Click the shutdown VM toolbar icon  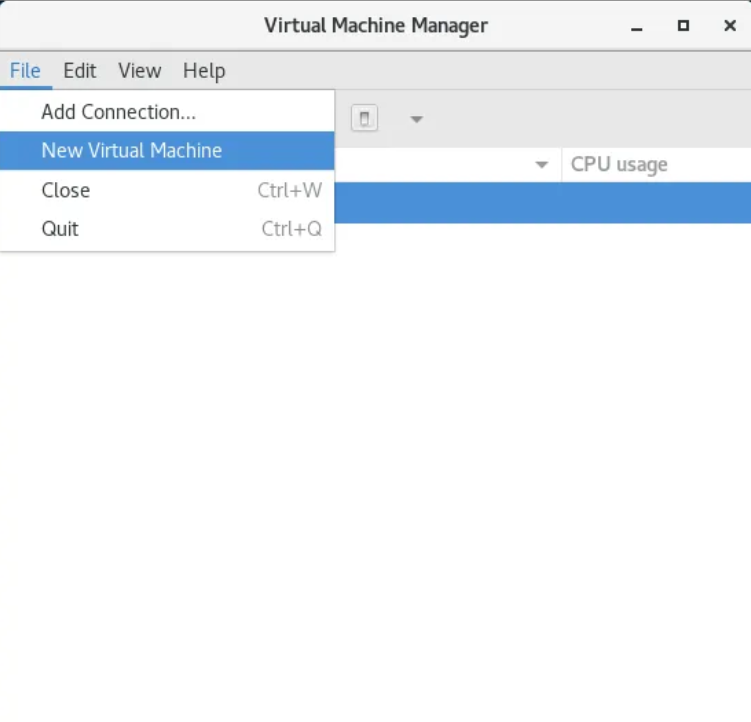(364, 118)
